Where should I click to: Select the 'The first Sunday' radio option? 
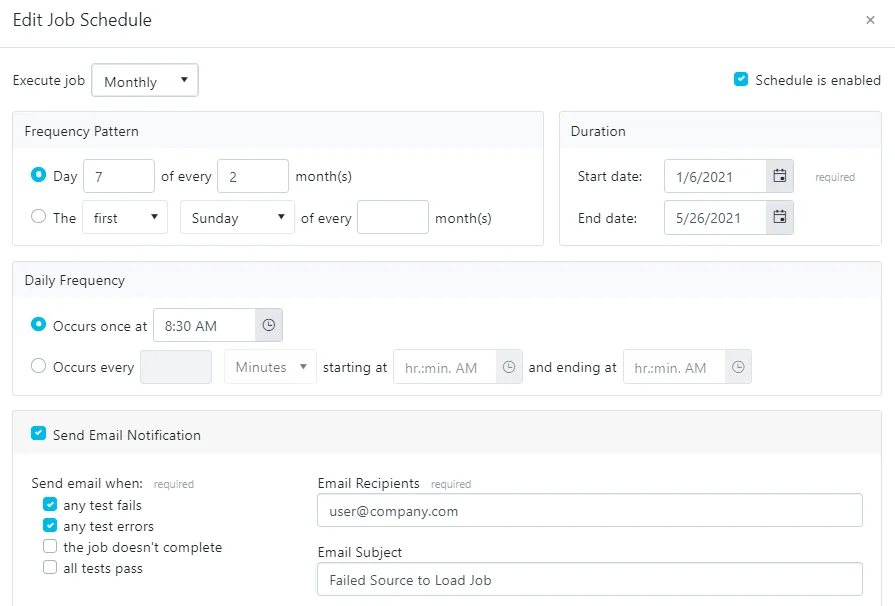[x=38, y=216]
